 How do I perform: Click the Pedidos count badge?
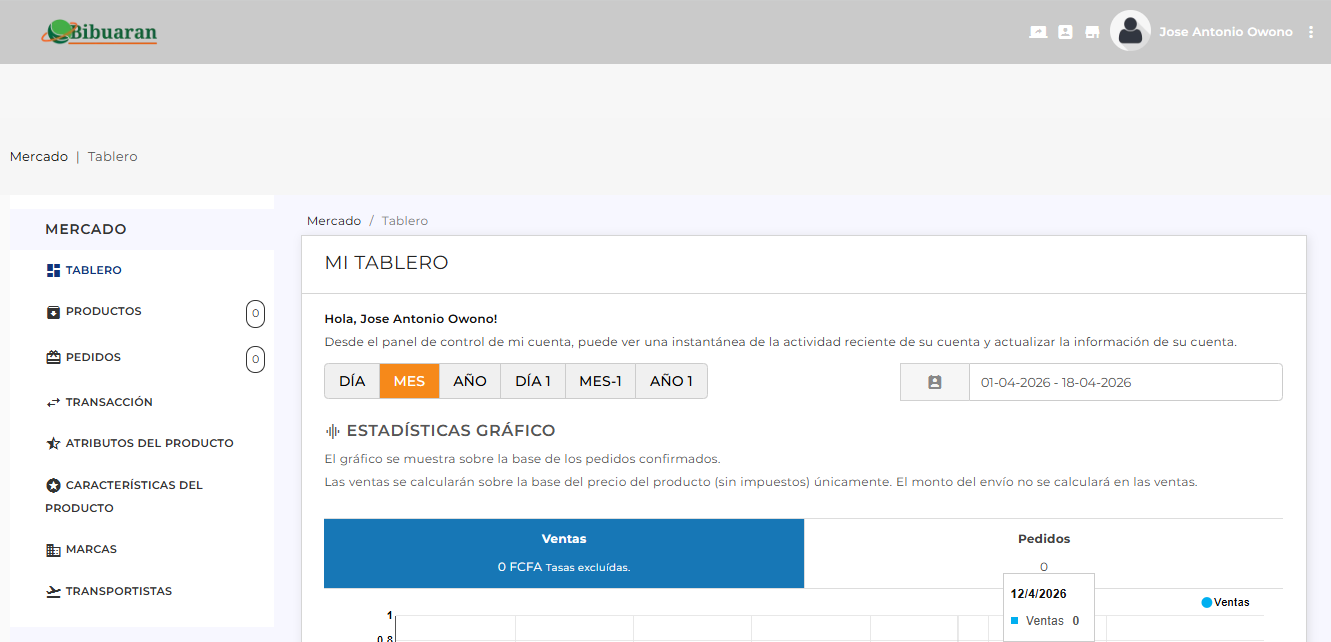(x=255, y=358)
